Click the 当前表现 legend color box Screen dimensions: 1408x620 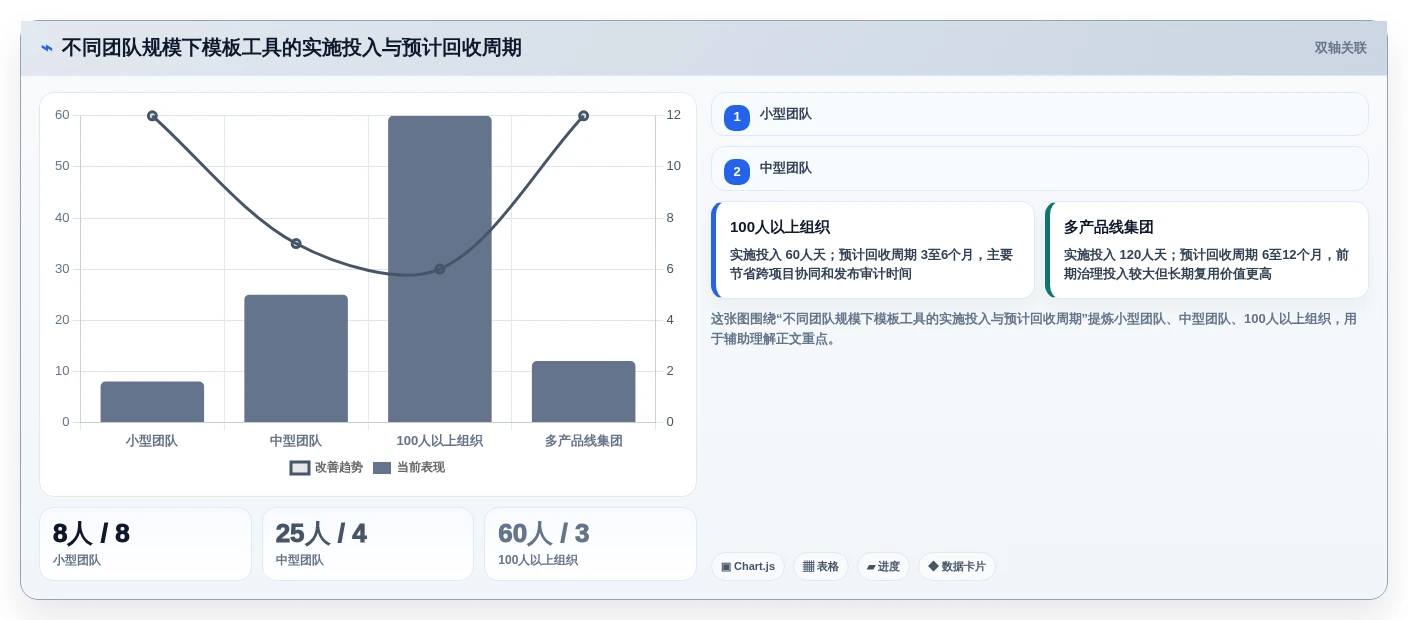click(382, 467)
